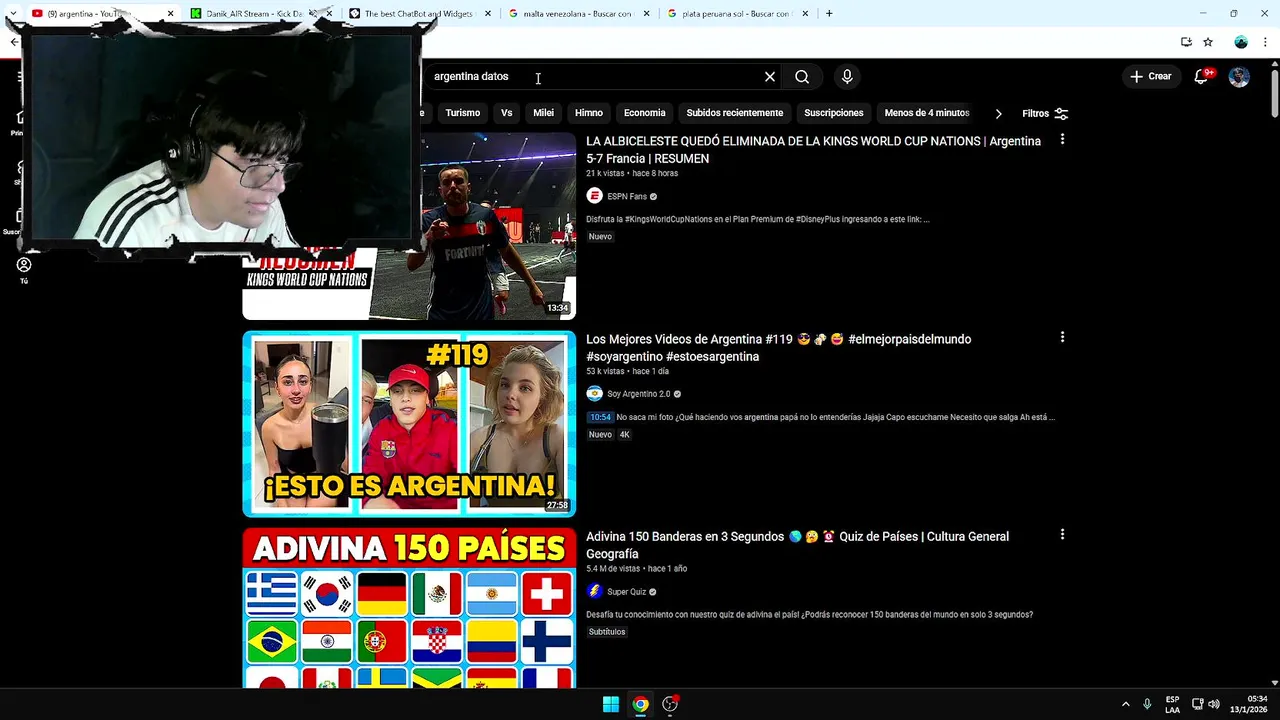The image size is (1280, 720).
Task: Open ESPN Fans channel avatar
Action: coord(594,196)
